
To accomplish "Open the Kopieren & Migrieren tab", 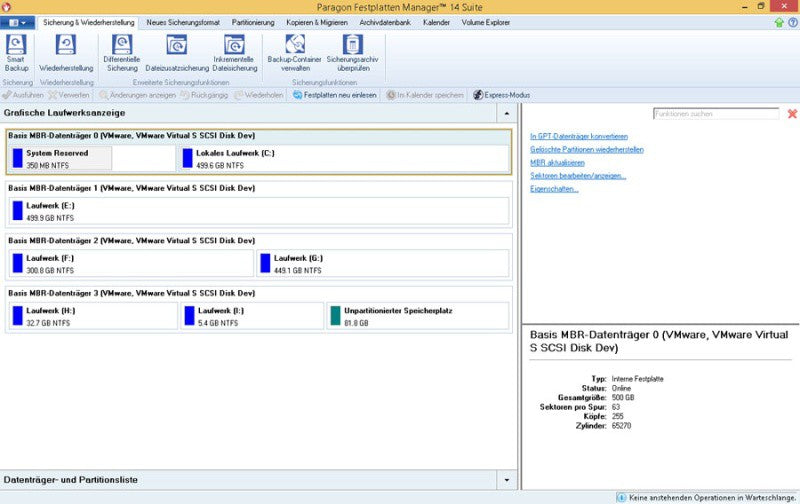I will pyautogui.click(x=317, y=22).
